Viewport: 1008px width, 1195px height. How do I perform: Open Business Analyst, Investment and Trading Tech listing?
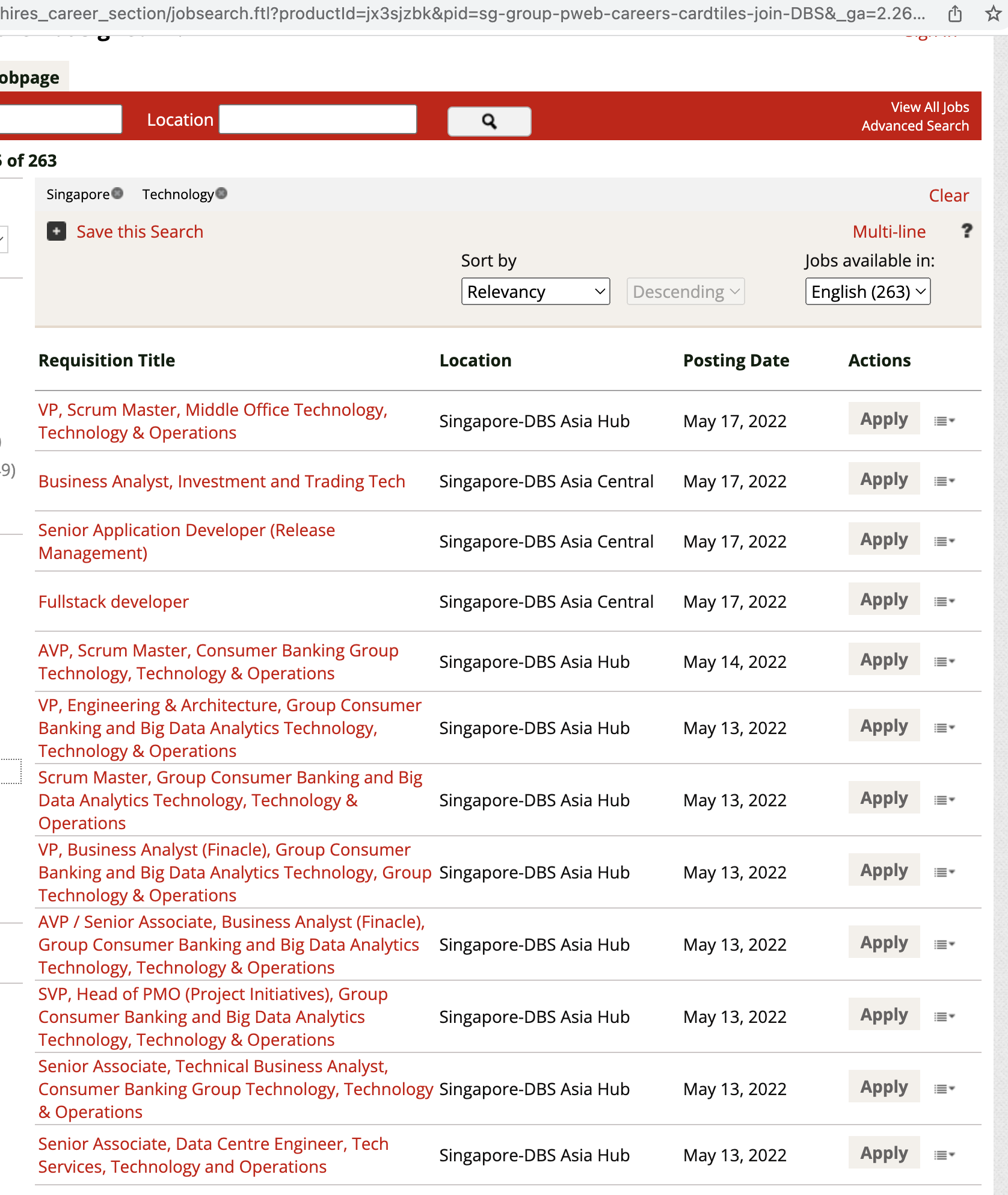pos(222,481)
